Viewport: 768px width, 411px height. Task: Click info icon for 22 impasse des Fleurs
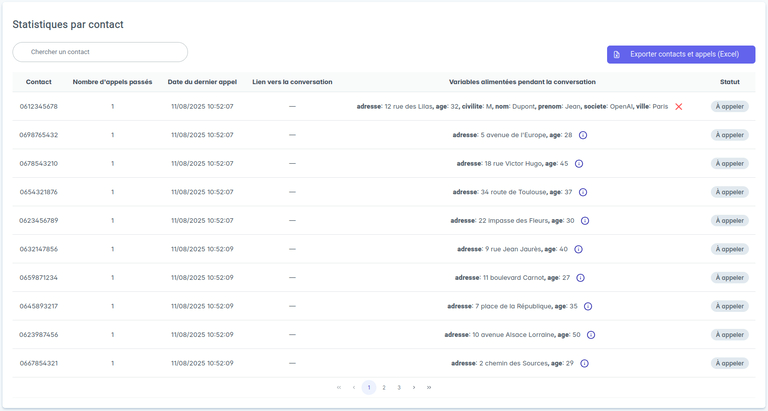pyautogui.click(x=584, y=221)
